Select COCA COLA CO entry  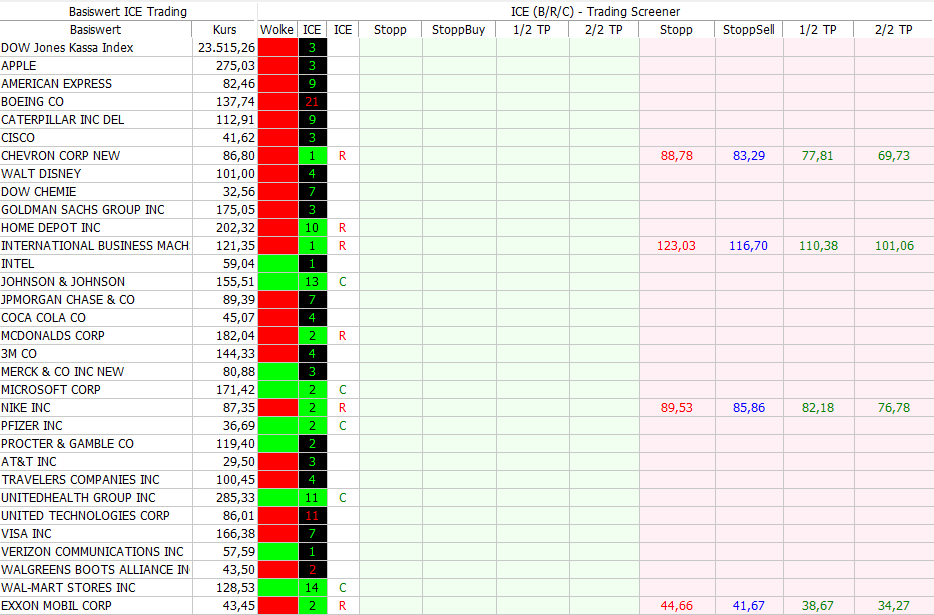[43, 318]
